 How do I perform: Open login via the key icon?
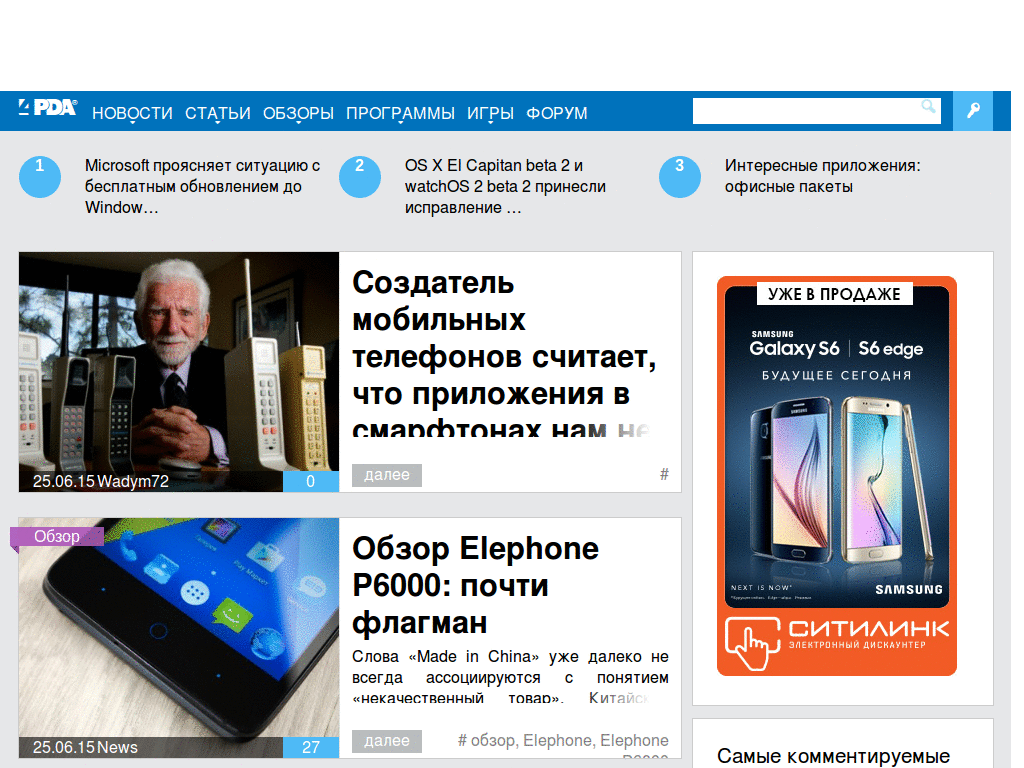tap(973, 111)
